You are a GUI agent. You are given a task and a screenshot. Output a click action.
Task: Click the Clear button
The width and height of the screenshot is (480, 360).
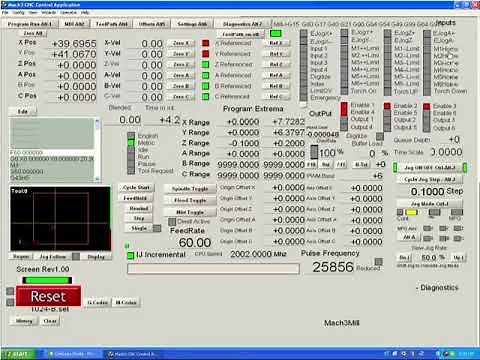tap(50, 321)
